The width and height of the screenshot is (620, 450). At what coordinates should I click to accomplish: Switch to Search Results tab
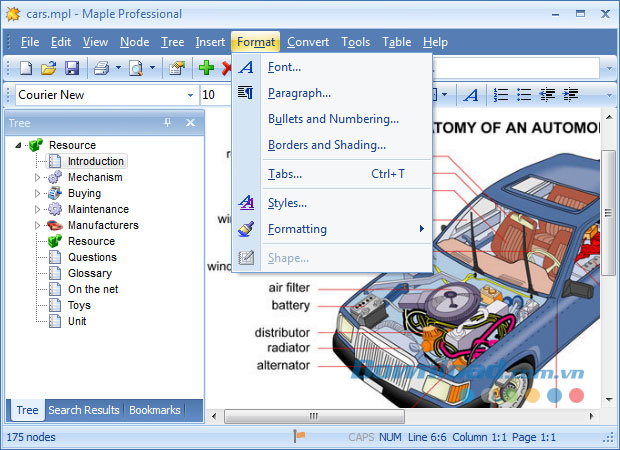tap(84, 410)
